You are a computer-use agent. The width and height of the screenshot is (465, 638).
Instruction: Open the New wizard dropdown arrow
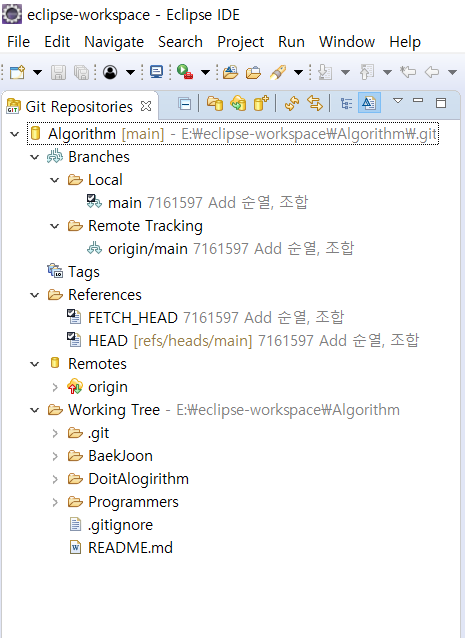[37, 73]
